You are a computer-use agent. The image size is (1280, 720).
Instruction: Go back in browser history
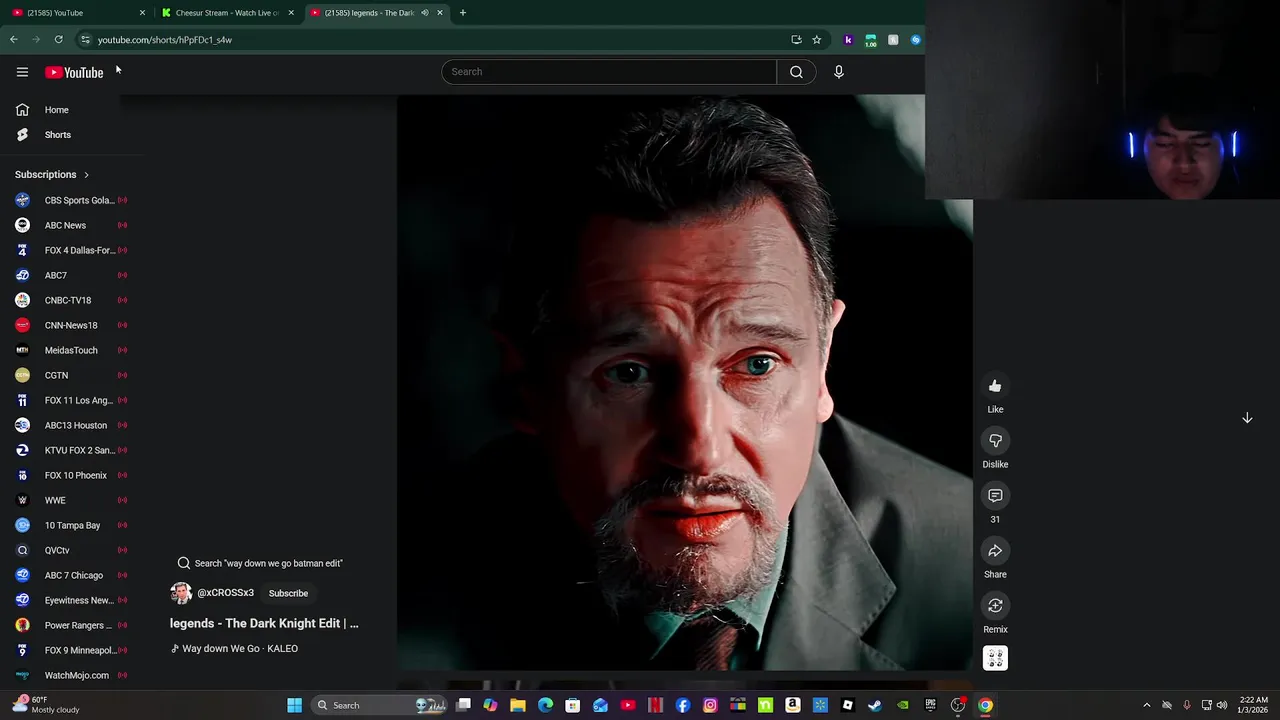14,40
